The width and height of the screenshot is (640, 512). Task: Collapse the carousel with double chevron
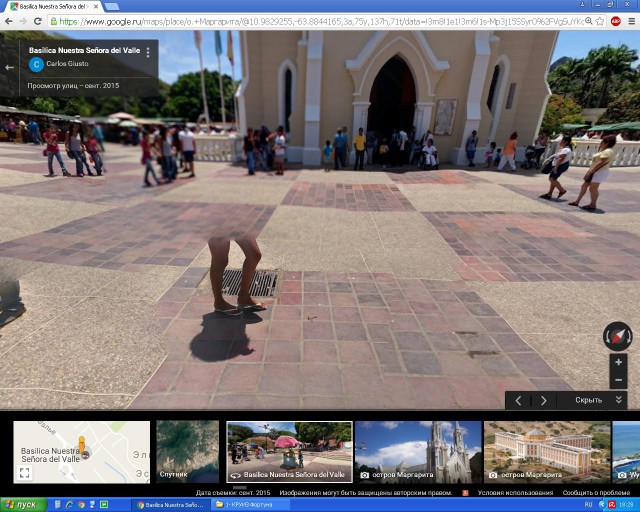619,400
